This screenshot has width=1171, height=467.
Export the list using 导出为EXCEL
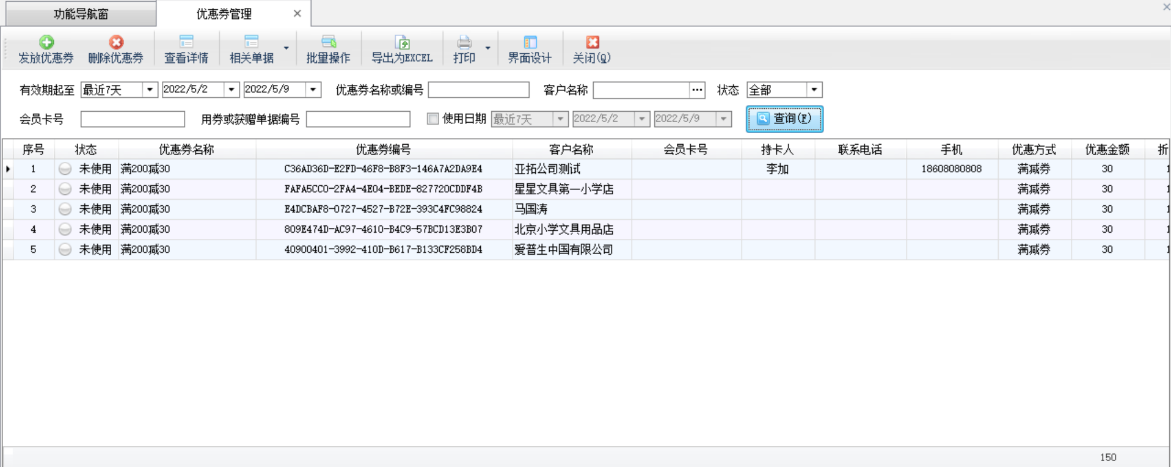(402, 42)
